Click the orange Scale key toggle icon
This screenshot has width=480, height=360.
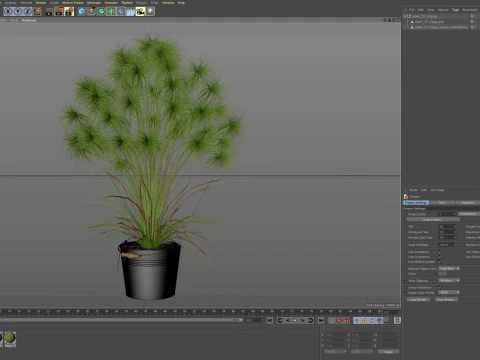click(x=364, y=320)
